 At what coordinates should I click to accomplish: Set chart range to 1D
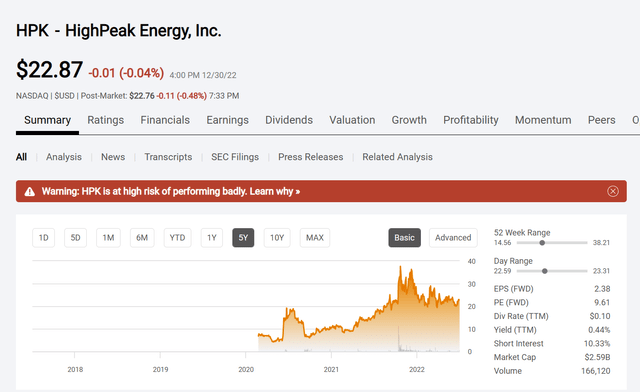click(44, 238)
